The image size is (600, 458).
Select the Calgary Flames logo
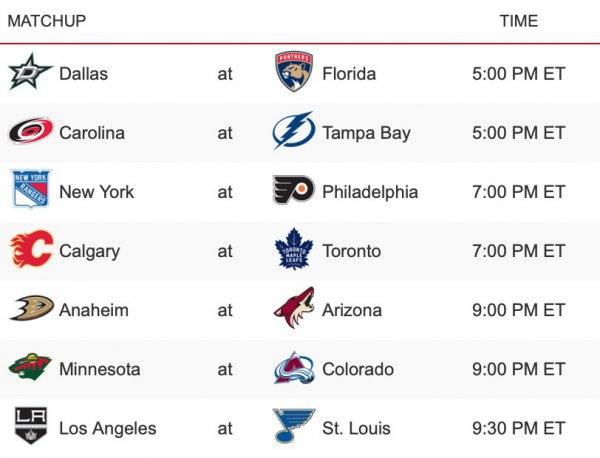(x=30, y=250)
